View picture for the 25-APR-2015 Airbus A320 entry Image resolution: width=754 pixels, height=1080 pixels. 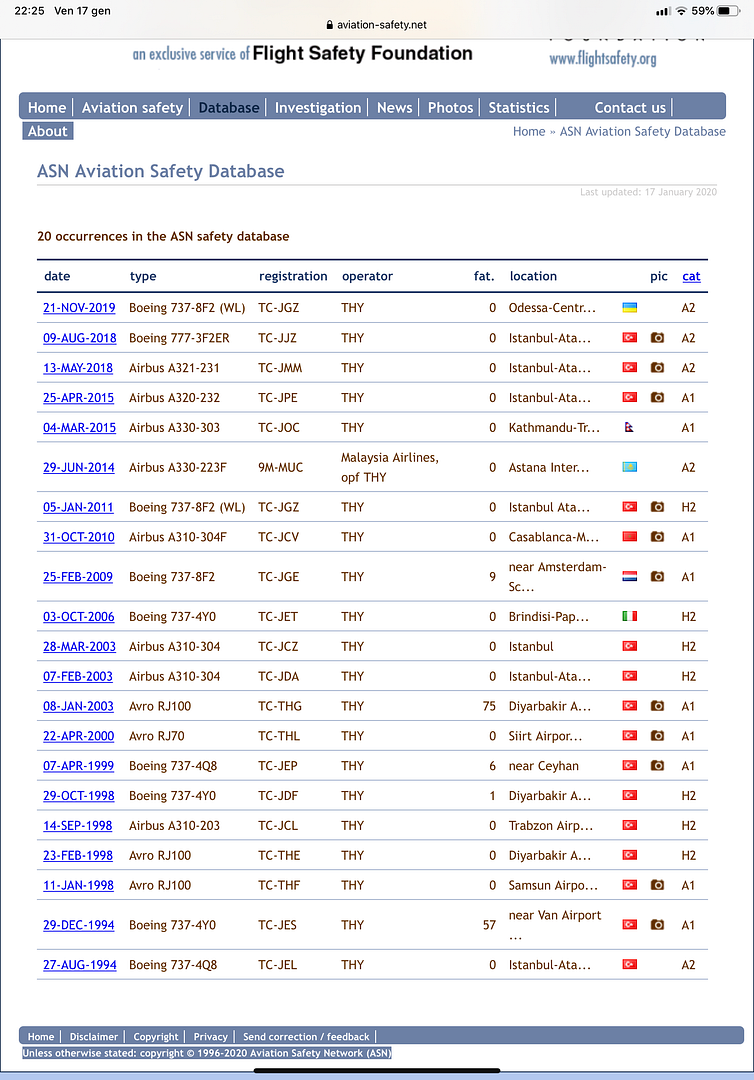pyautogui.click(x=658, y=397)
